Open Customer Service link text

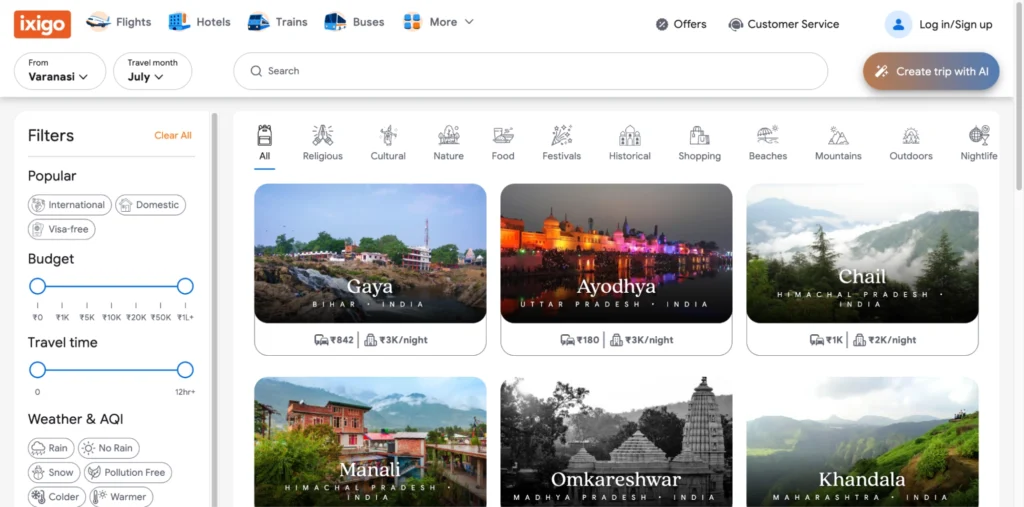(x=793, y=24)
